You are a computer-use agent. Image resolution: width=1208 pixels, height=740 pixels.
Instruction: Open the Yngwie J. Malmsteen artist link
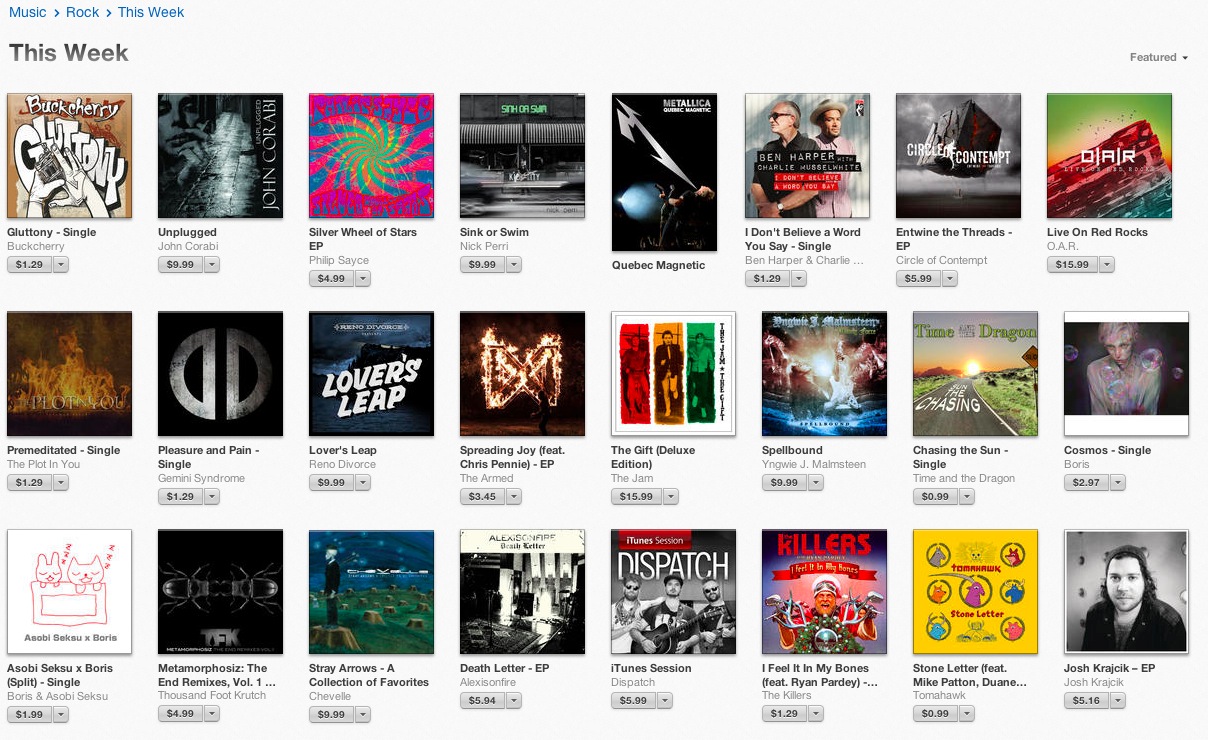814,464
